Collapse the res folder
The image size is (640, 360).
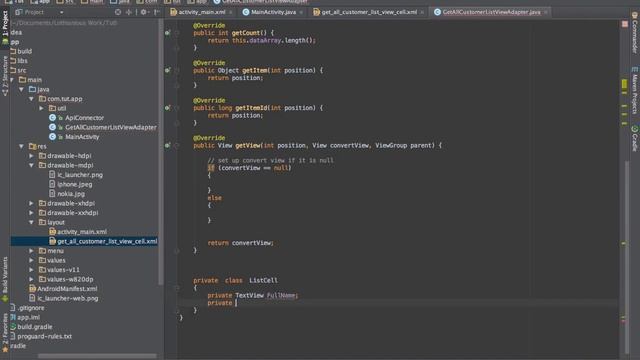pyautogui.click(x=22, y=146)
